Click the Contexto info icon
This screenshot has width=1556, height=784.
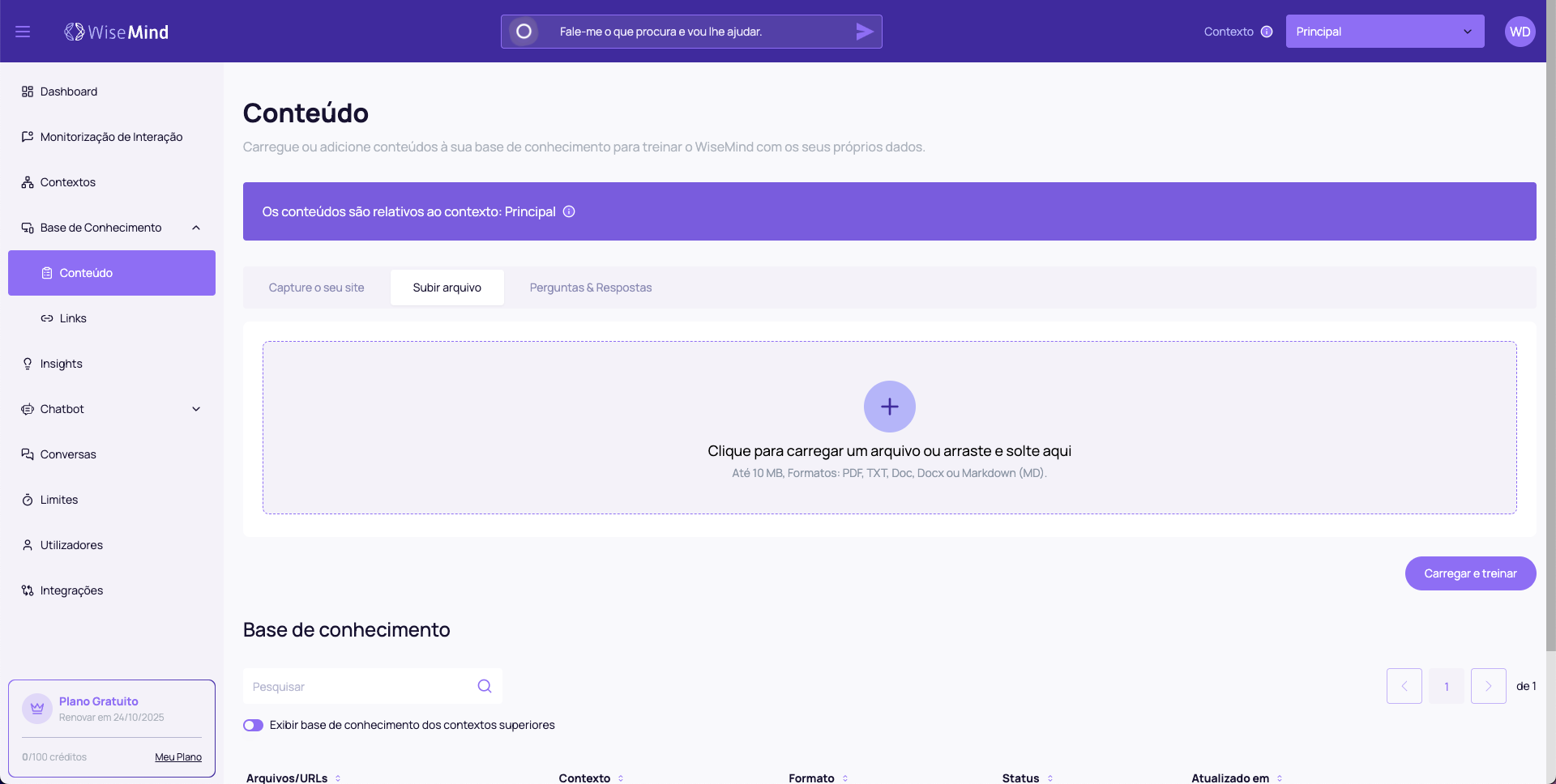point(1267,32)
